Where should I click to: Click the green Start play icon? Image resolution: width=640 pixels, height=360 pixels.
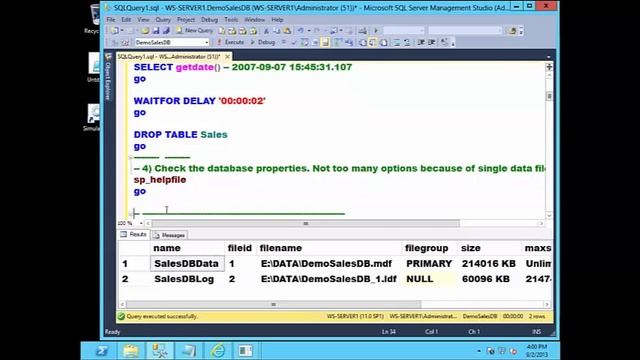pyautogui.click(x=376, y=31)
